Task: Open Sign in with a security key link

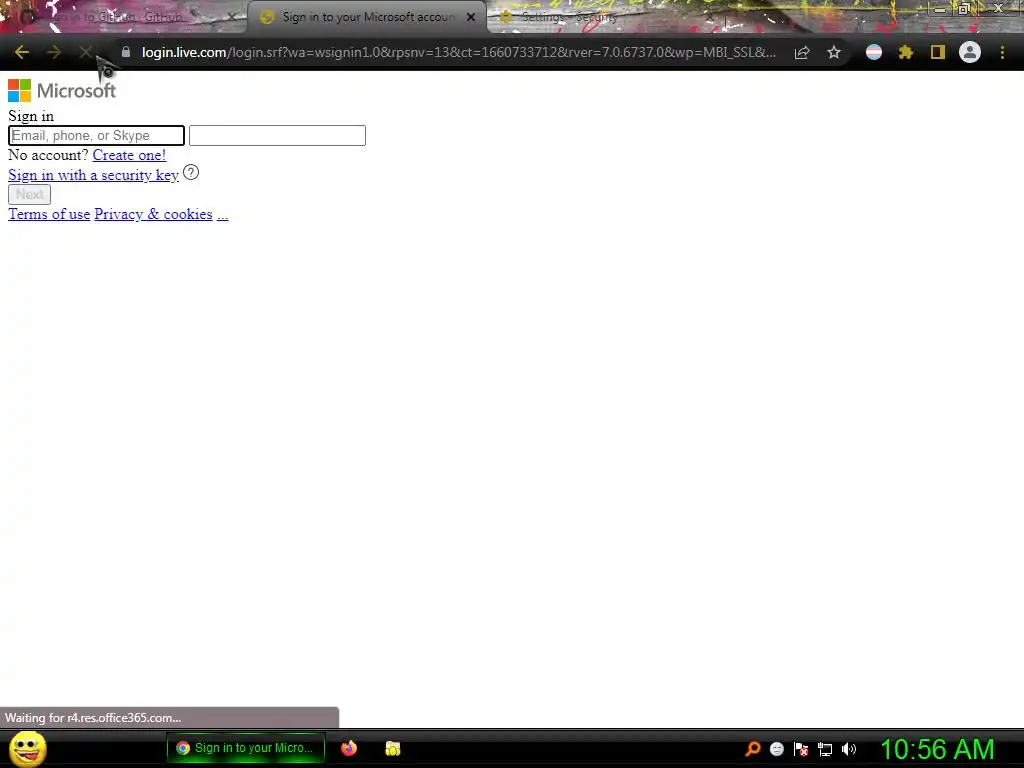Action: point(93,175)
